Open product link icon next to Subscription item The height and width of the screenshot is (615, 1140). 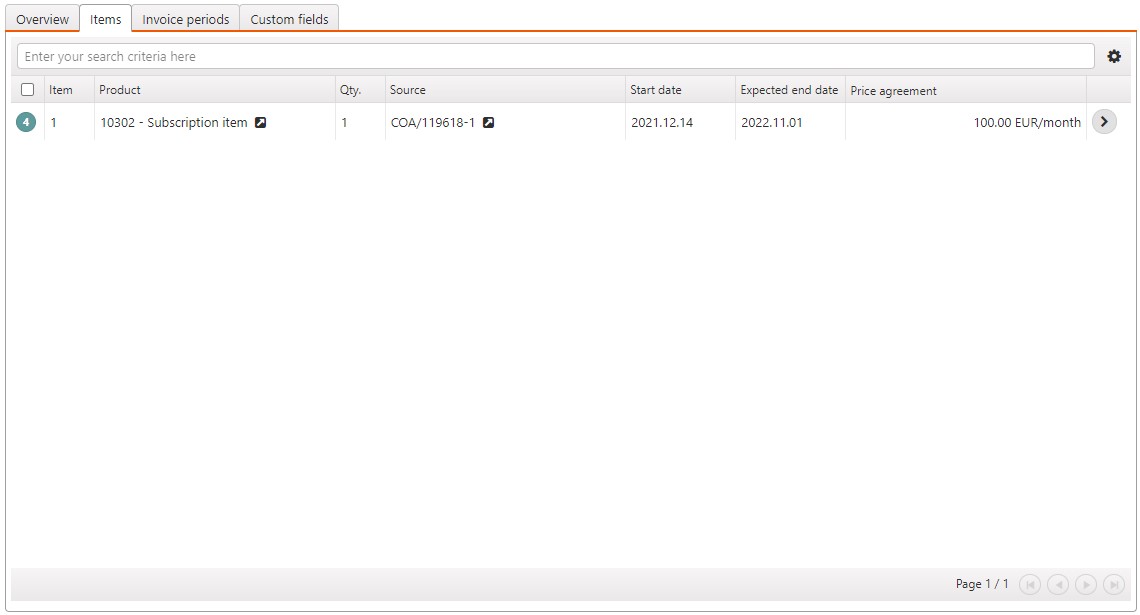pyautogui.click(x=261, y=123)
